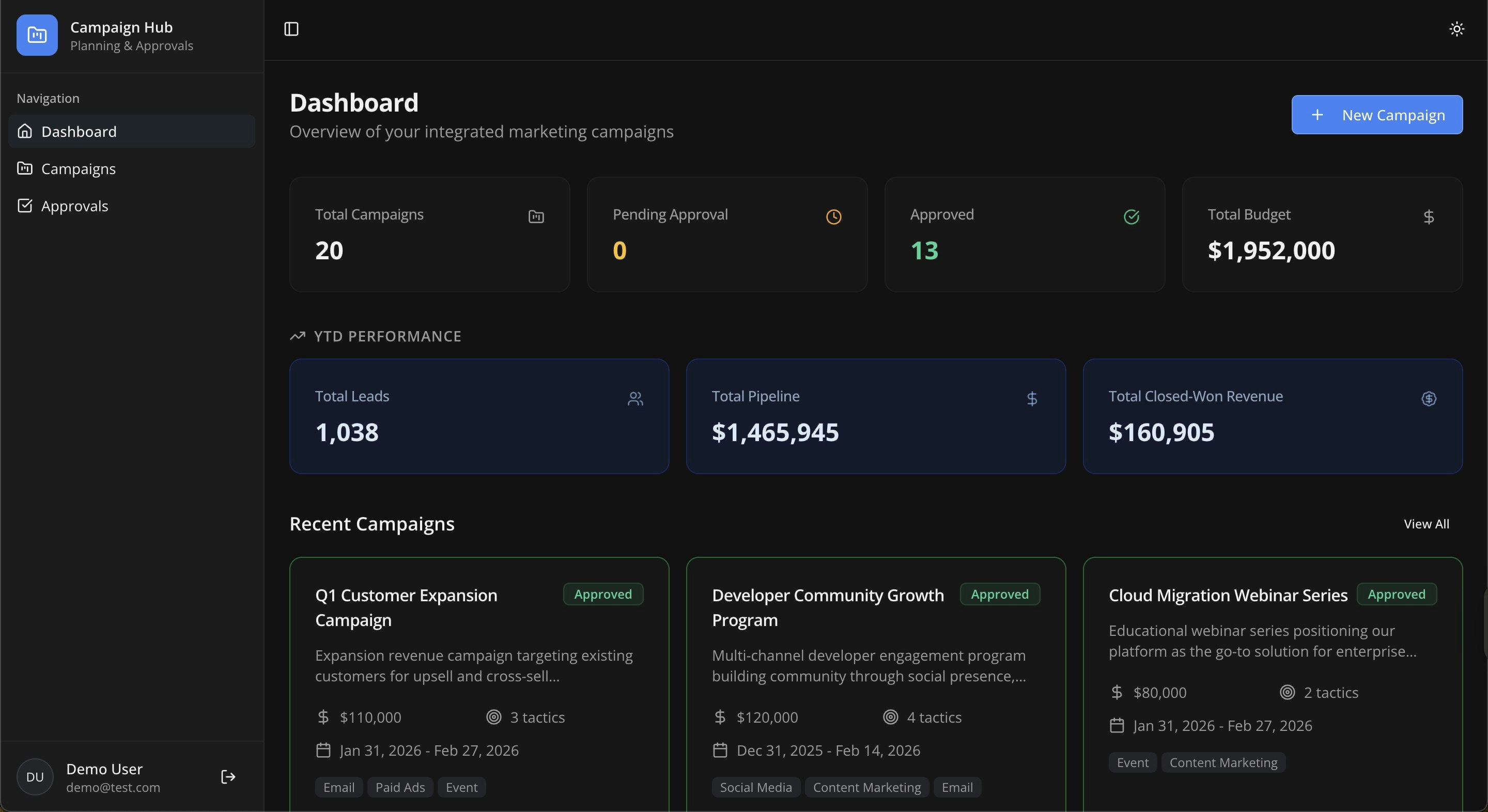The image size is (1488, 812).
Task: Click the target icon beside 3 tactics
Action: (x=493, y=717)
